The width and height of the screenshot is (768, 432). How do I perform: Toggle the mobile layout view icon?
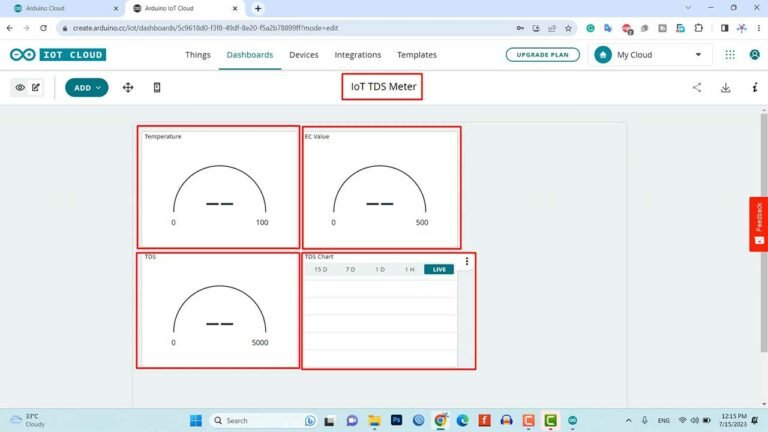click(x=157, y=88)
